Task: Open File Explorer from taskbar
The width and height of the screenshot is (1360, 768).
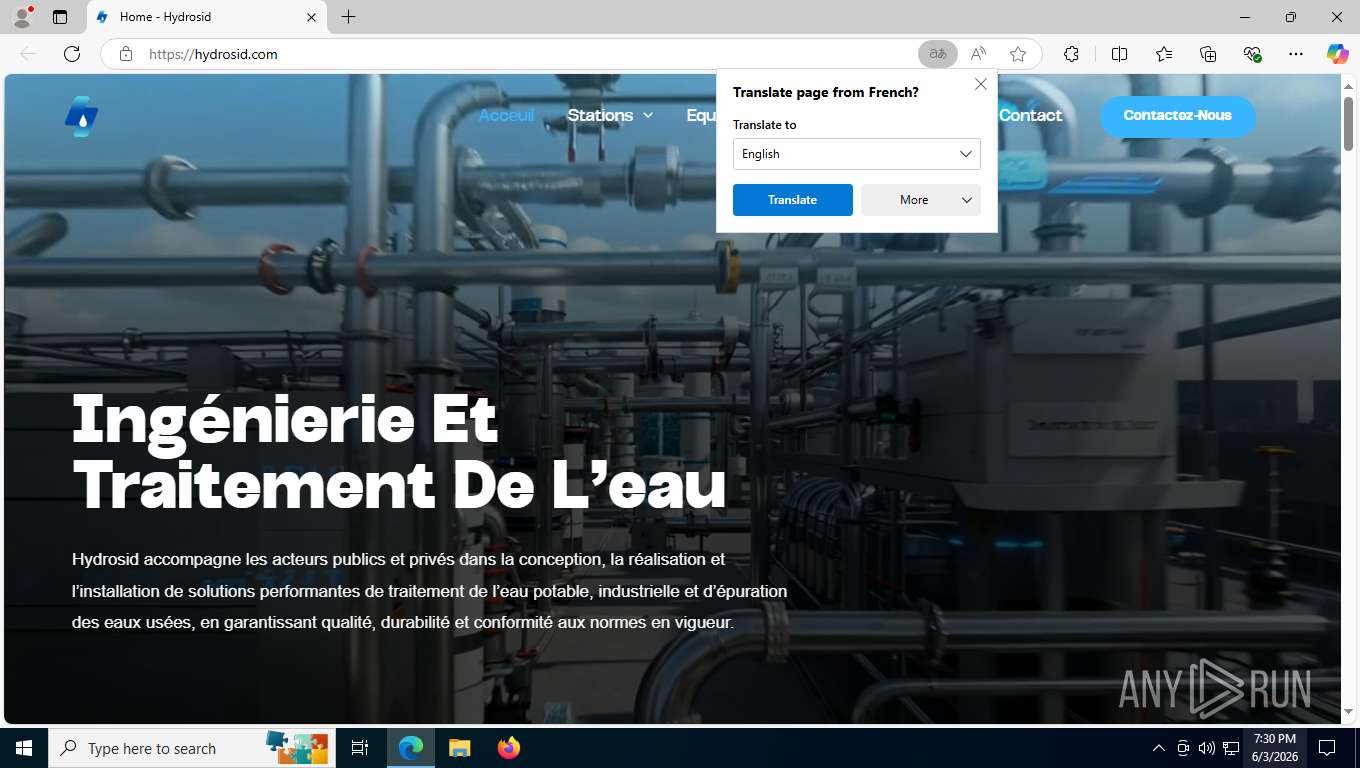Action: (459, 748)
